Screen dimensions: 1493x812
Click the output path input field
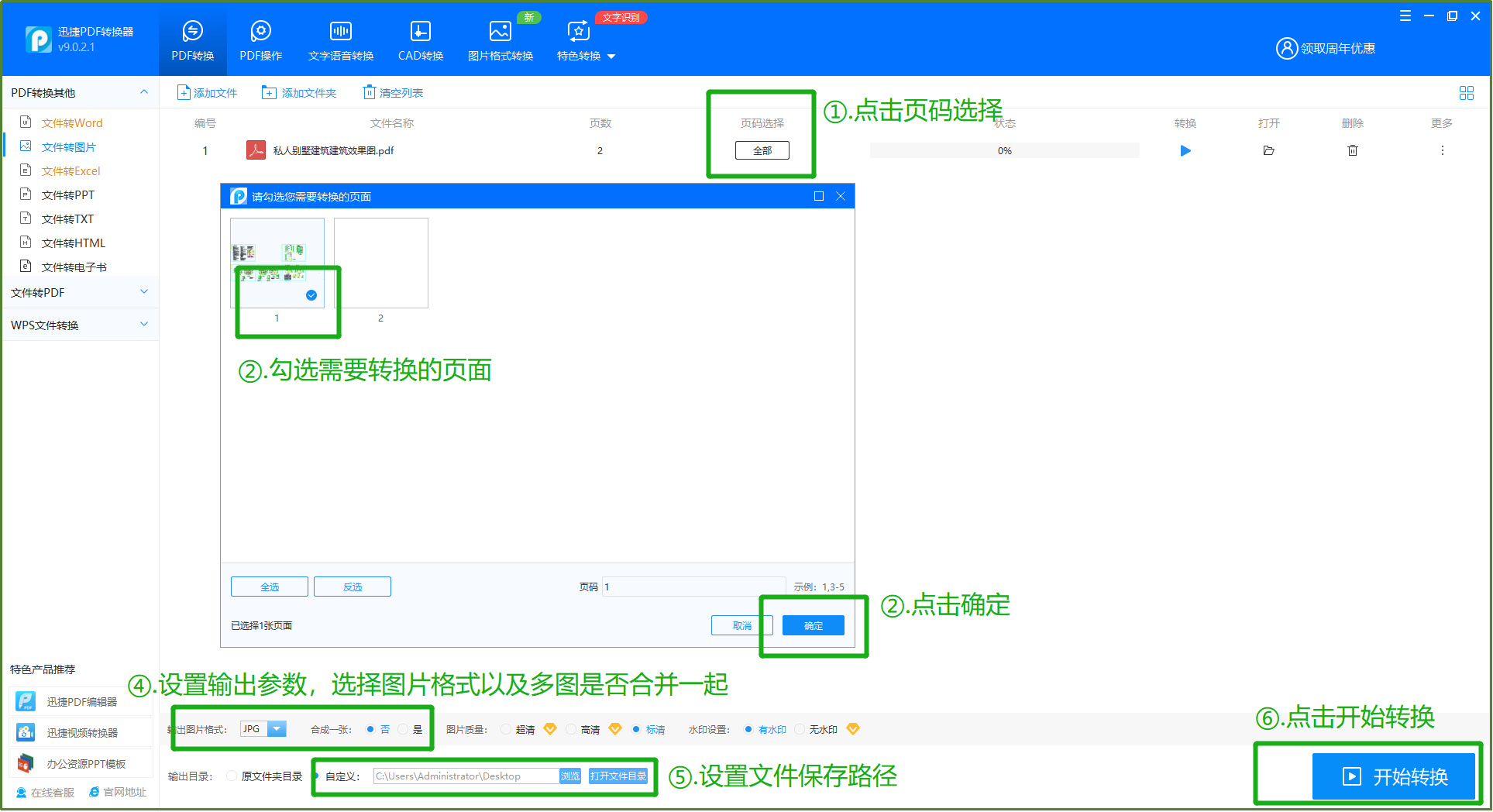tap(466, 776)
